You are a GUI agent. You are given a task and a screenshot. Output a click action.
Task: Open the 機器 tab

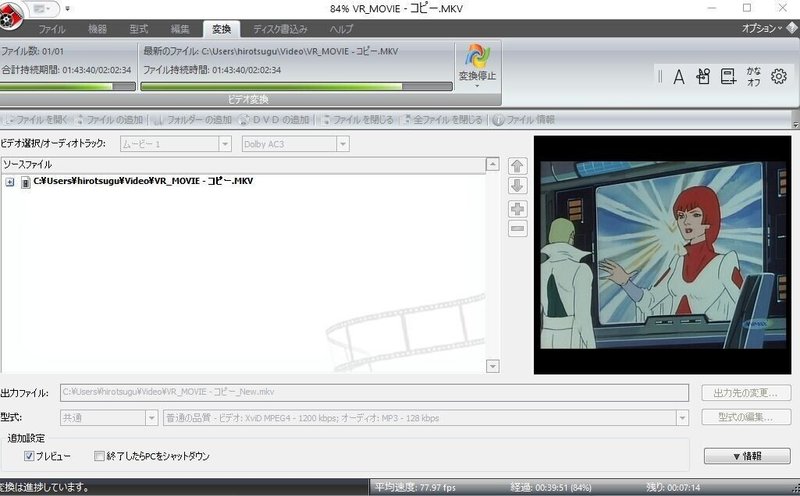[x=97, y=29]
